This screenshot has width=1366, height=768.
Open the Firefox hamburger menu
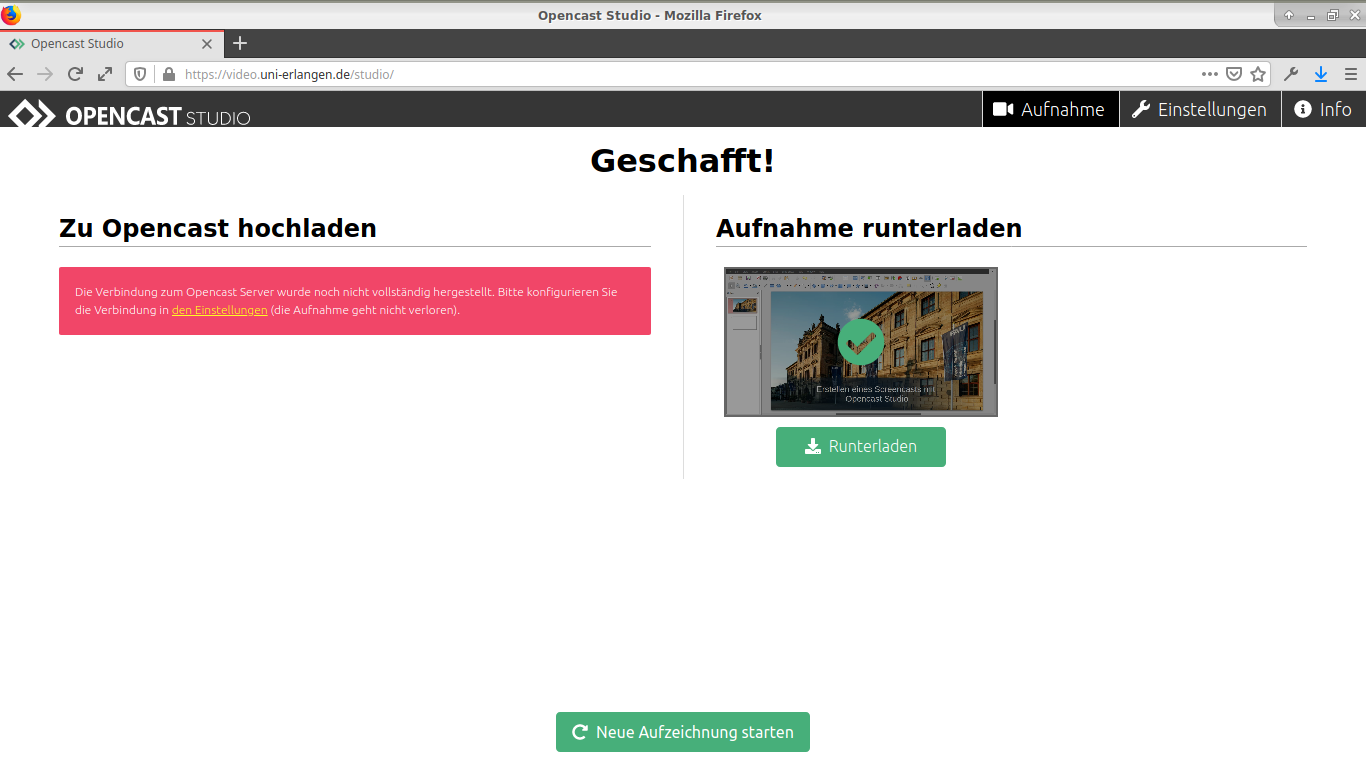(x=1351, y=74)
